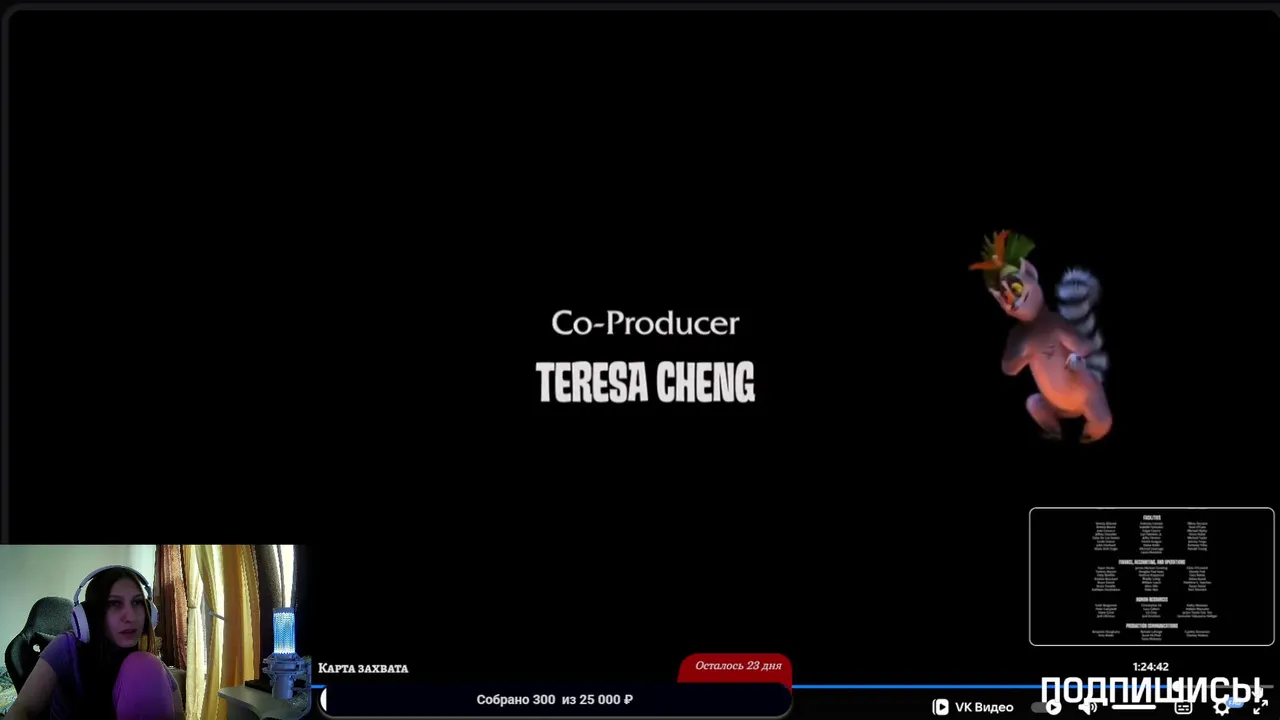The width and height of the screenshot is (1280, 720).
Task: Adjust the volume level slider
Action: 1133,707
